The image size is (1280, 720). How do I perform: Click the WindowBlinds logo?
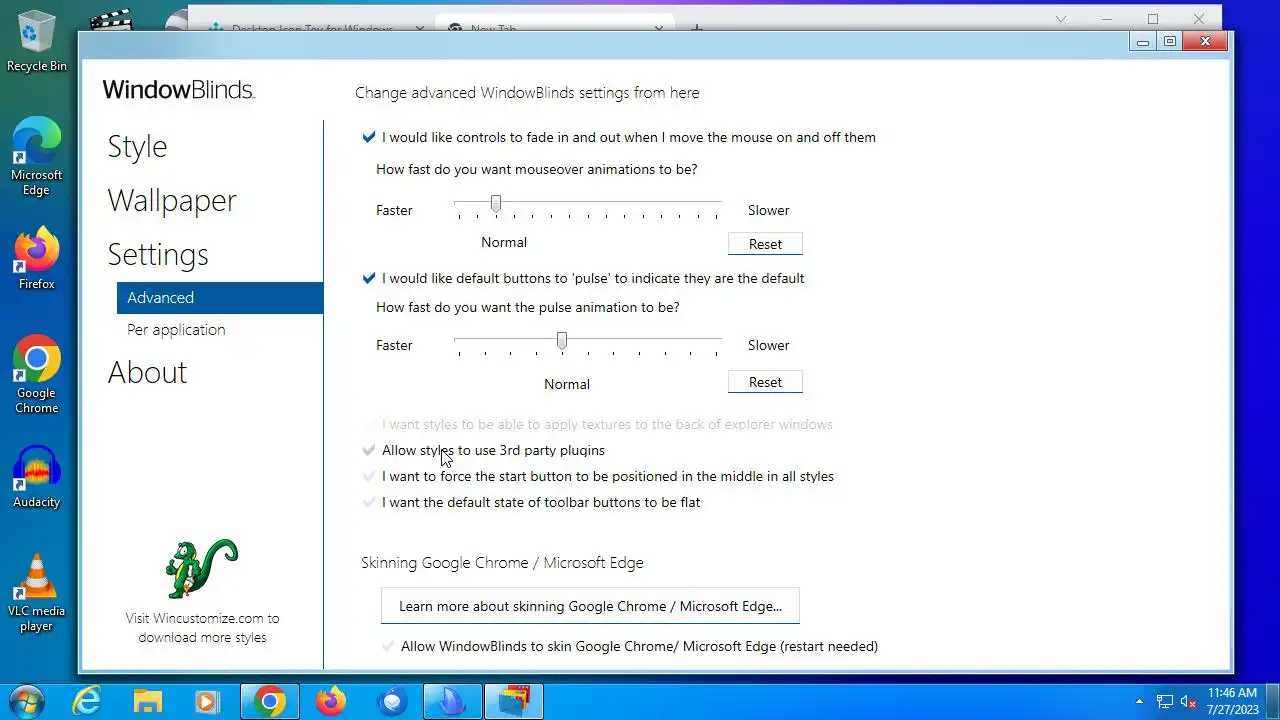[179, 90]
